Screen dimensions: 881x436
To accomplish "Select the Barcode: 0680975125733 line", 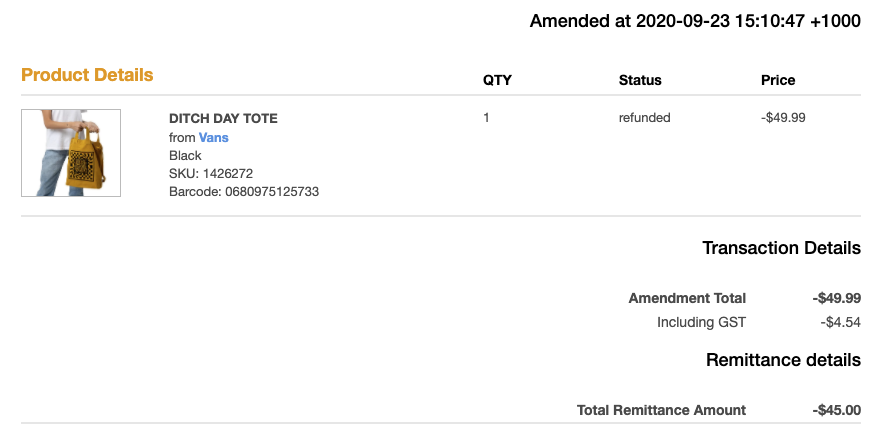I will click(x=244, y=192).
